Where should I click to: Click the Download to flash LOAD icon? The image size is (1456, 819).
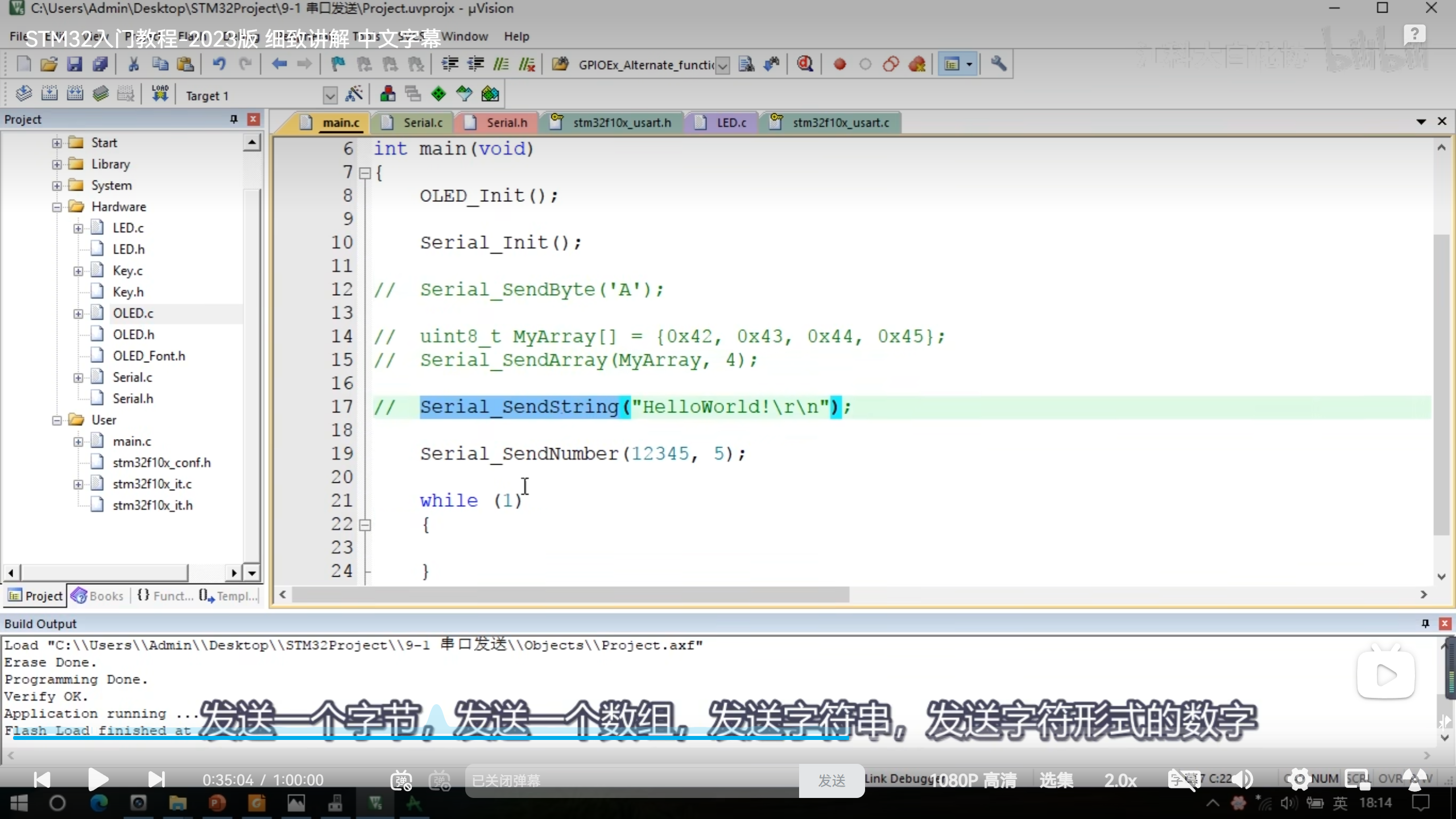click(x=160, y=94)
